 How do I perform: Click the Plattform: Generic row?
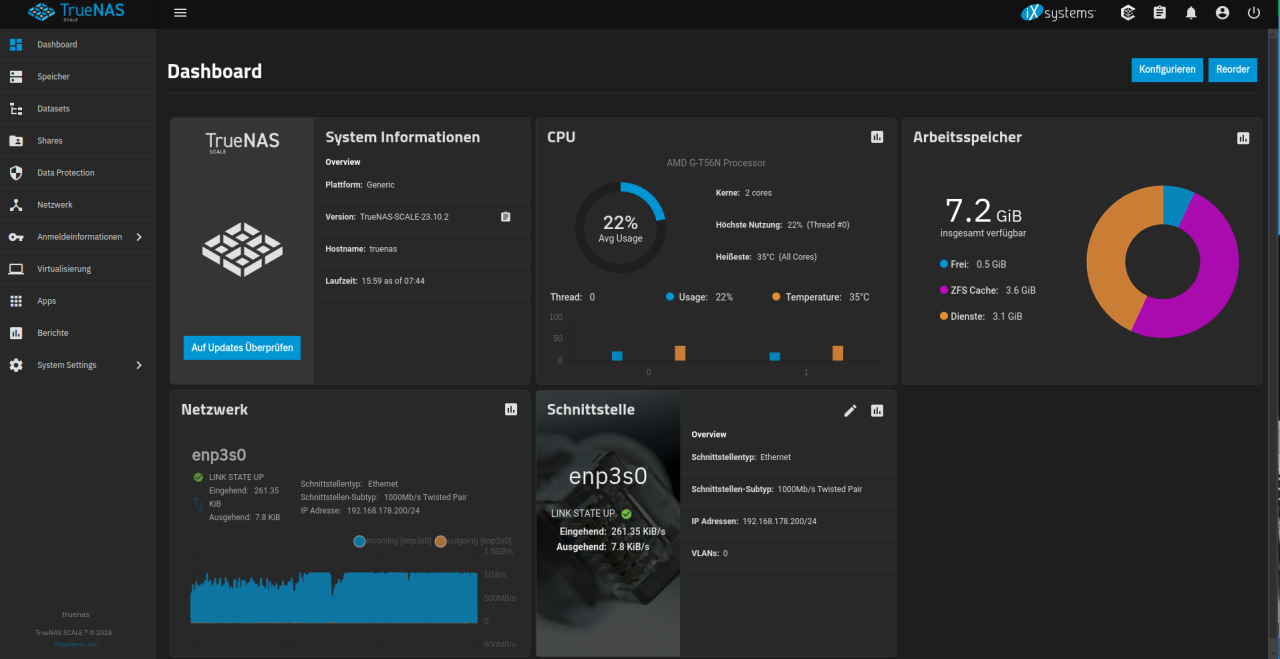tap(422, 185)
